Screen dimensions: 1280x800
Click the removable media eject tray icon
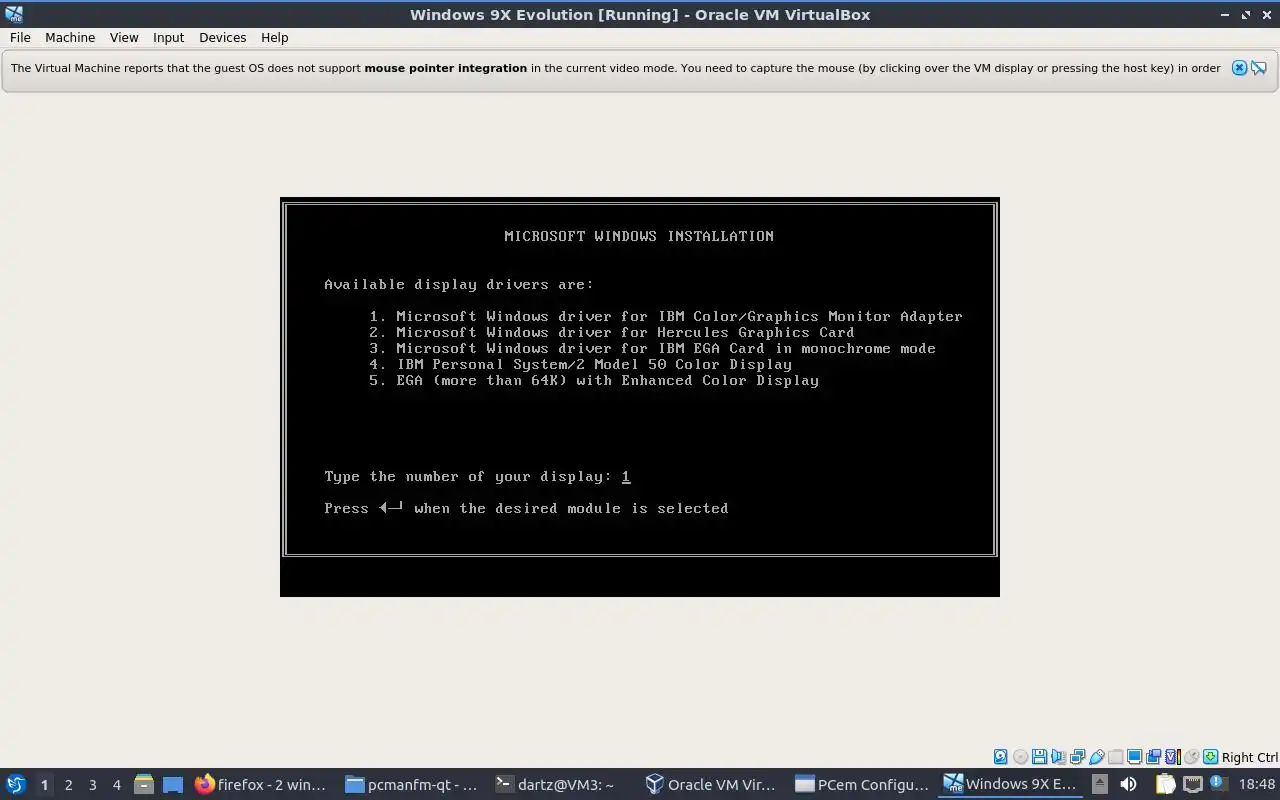[x=1099, y=784]
